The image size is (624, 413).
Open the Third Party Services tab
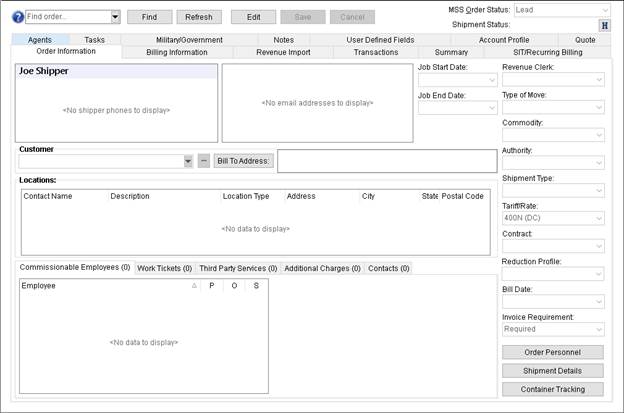point(238,268)
